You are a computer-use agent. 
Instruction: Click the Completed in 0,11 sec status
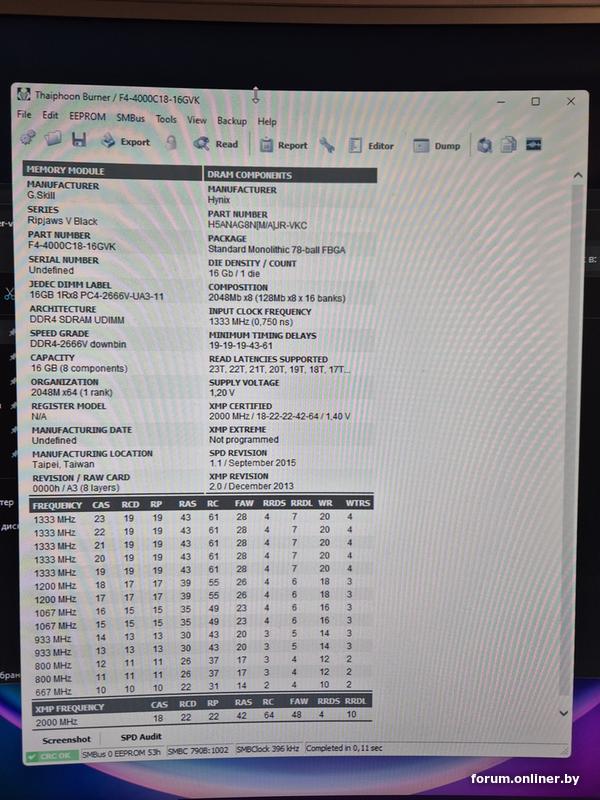(343, 748)
